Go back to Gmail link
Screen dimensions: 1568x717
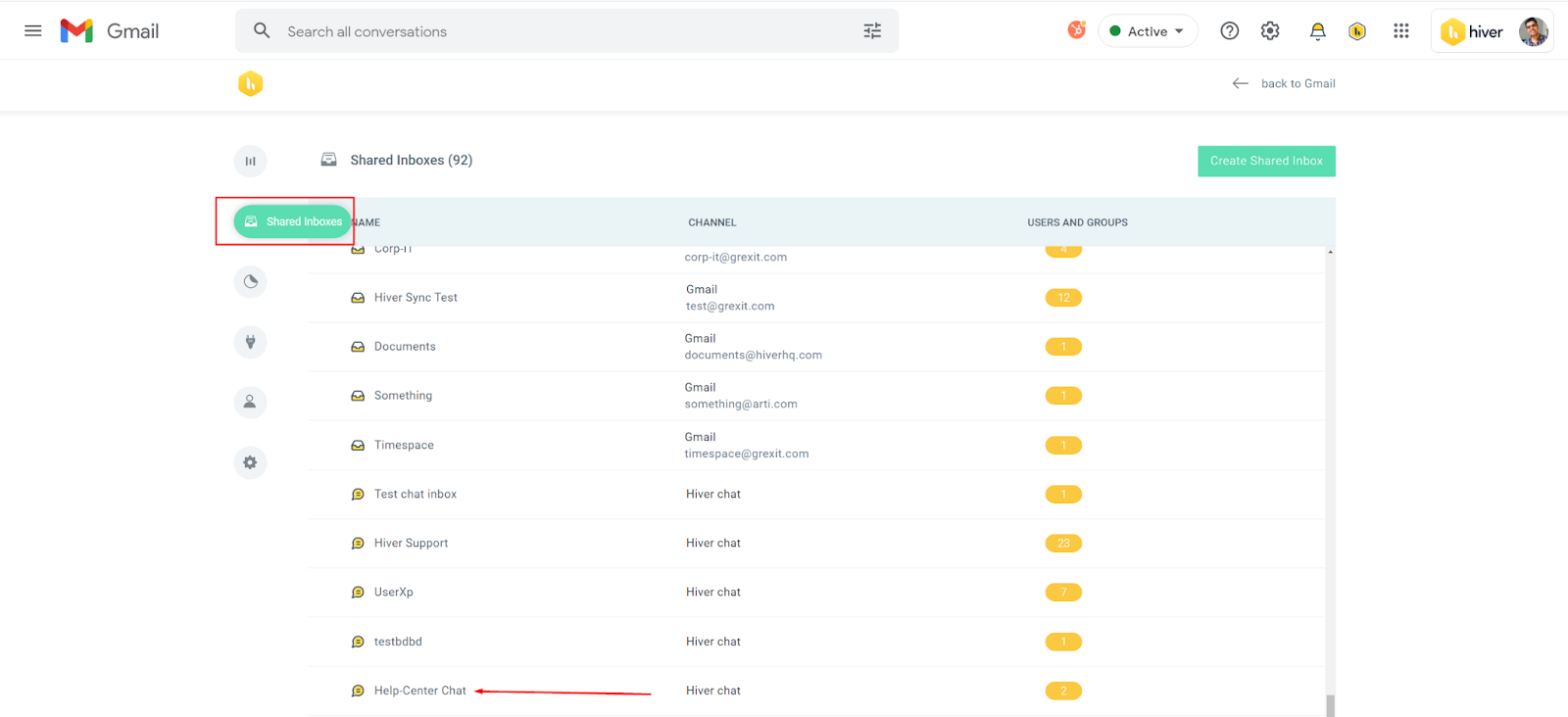point(1284,83)
